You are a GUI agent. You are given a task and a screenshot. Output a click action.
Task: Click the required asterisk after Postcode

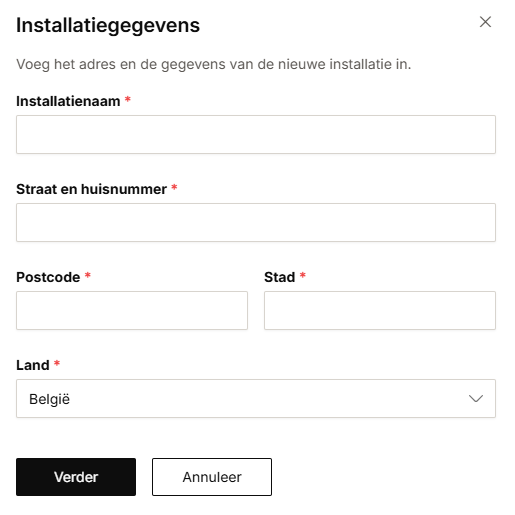[88, 275]
